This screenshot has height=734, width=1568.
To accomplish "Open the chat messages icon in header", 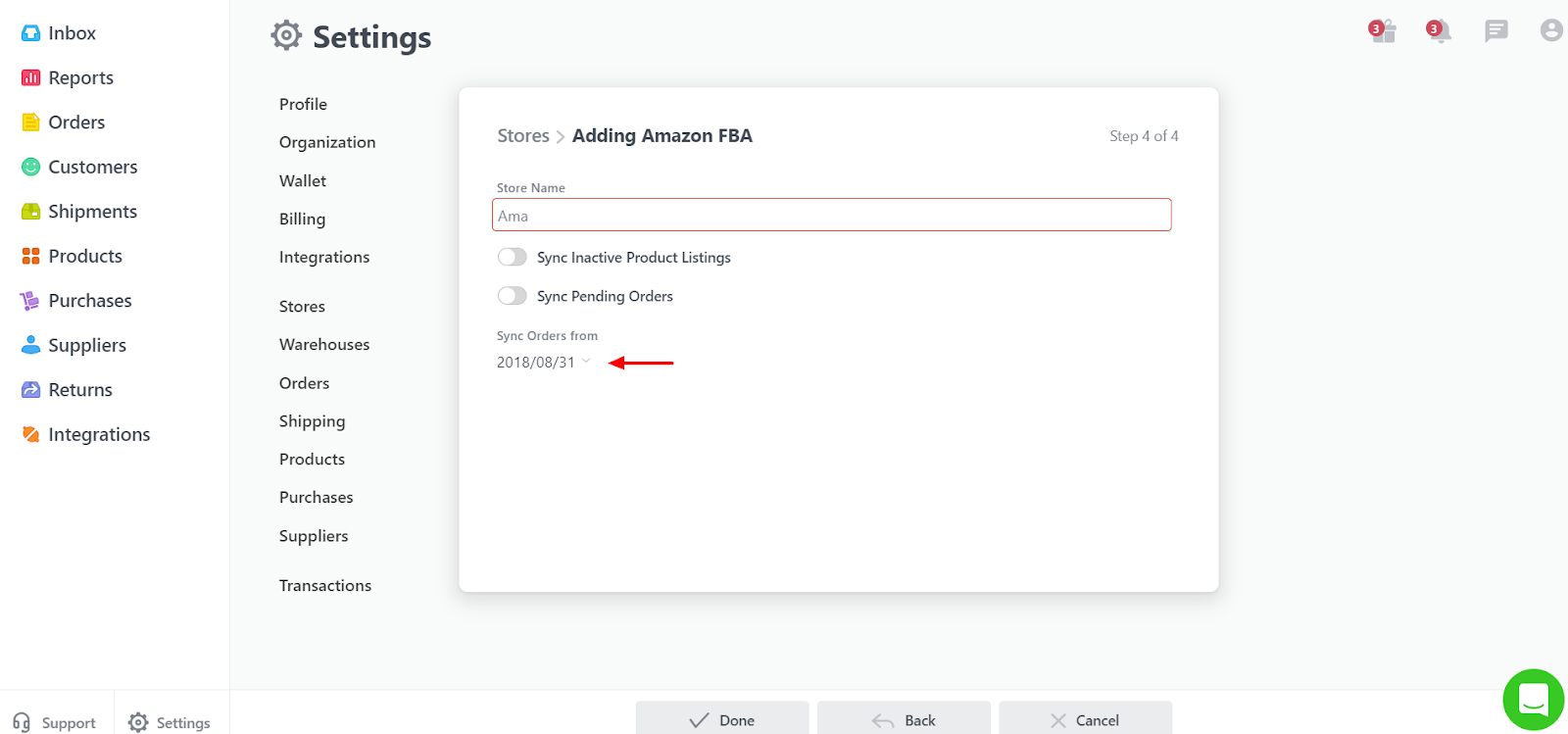I will (x=1495, y=31).
